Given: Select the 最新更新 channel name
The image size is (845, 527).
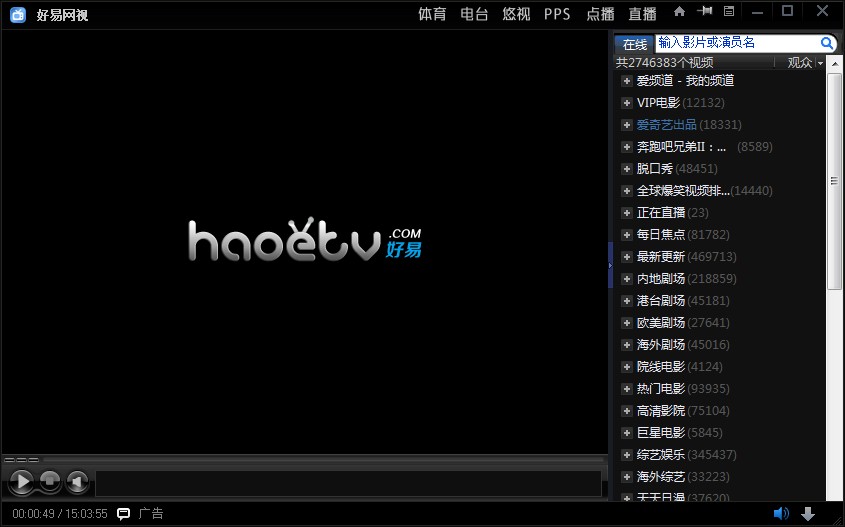Looking at the screenshot, I should [x=661, y=257].
